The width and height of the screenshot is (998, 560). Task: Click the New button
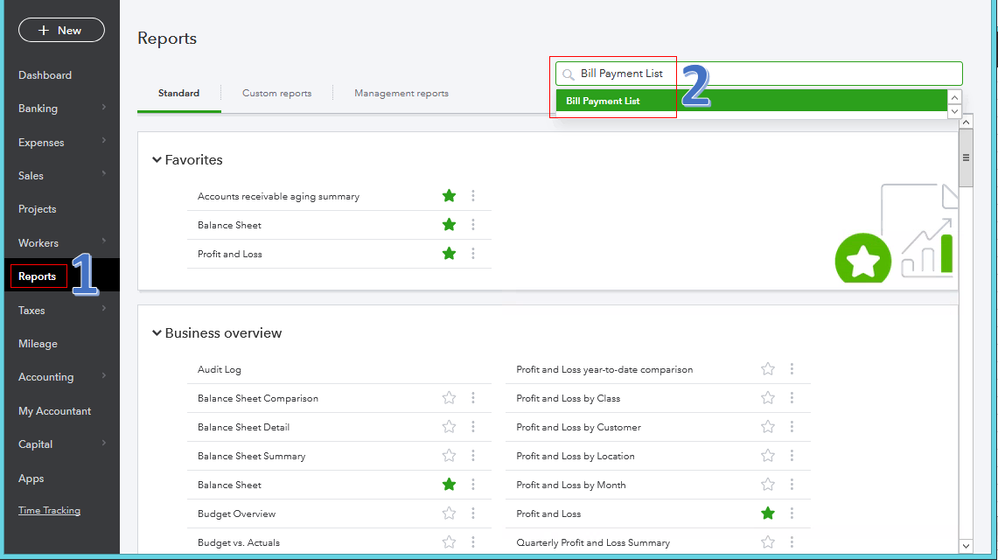click(x=61, y=30)
